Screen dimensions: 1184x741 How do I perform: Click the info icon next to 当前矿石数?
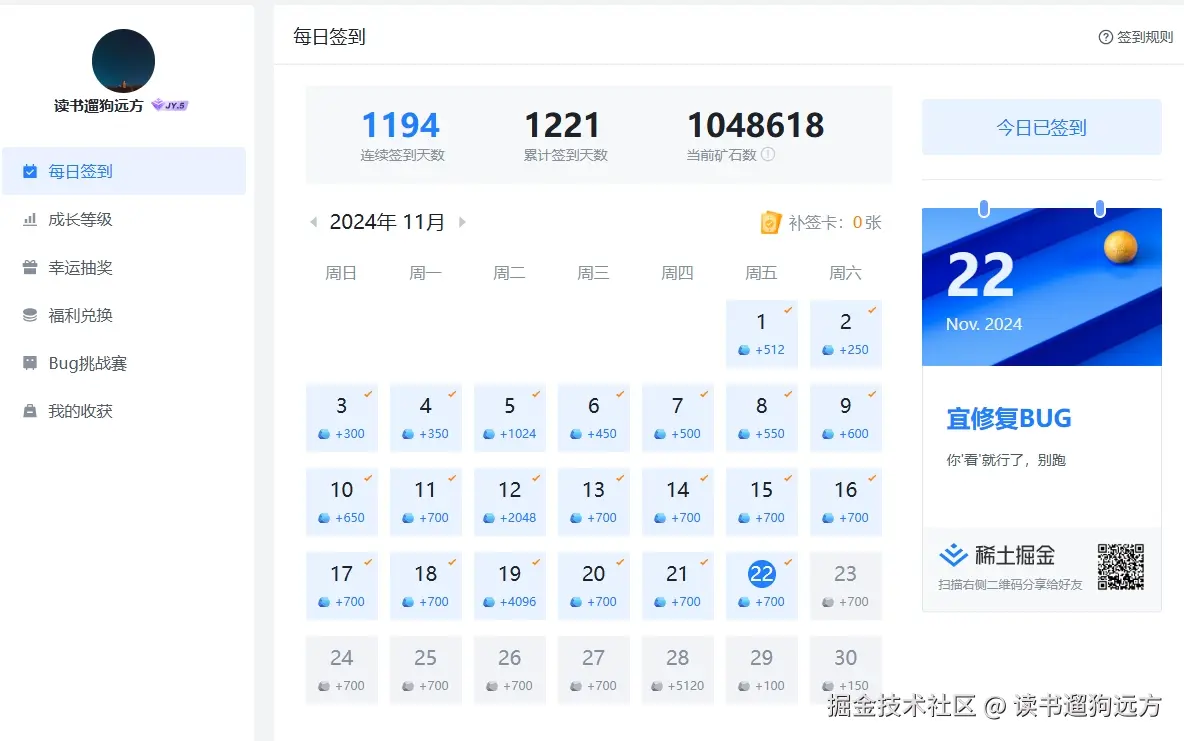pos(769,156)
